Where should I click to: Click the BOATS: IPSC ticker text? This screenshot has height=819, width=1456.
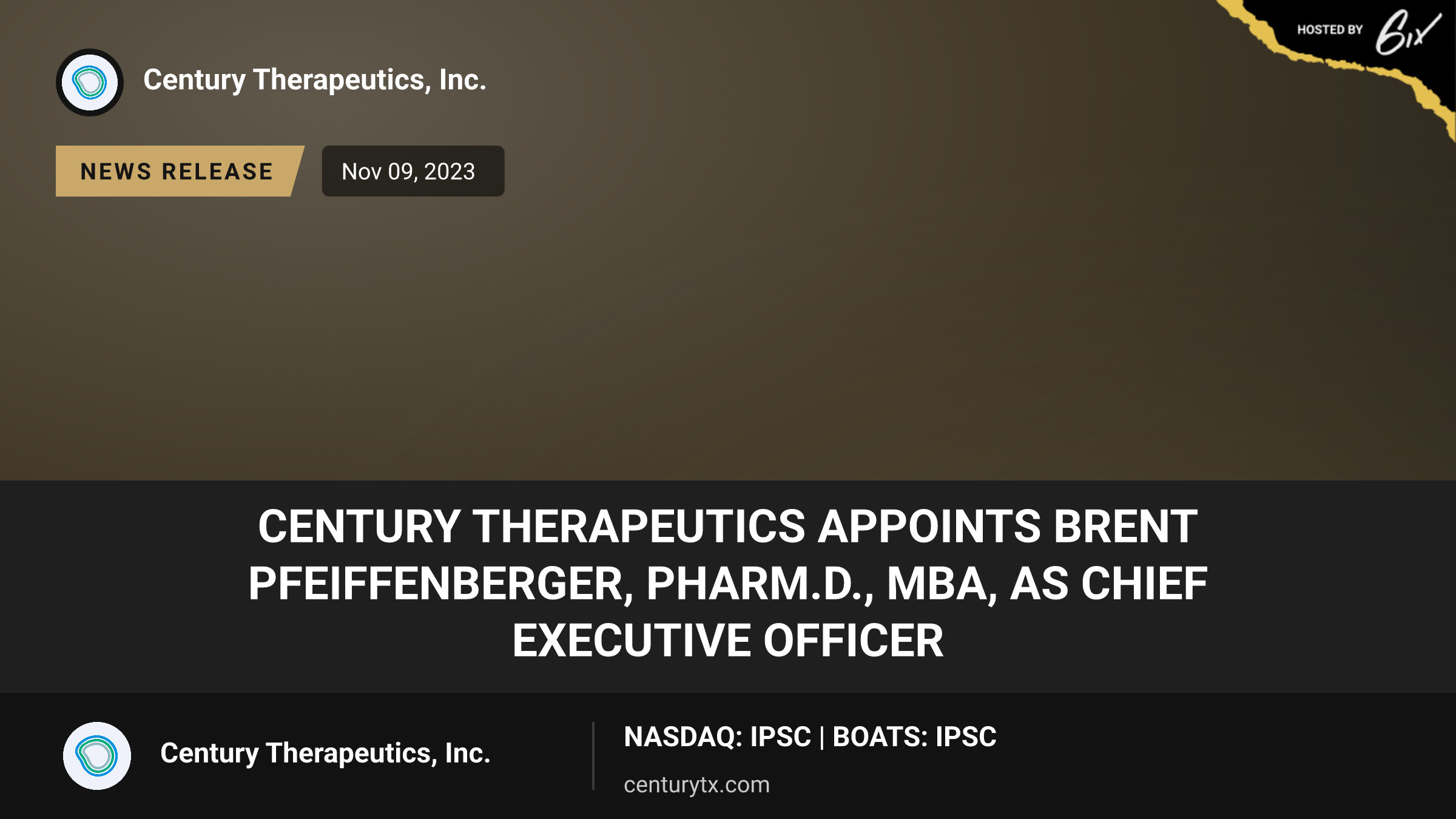click(914, 737)
